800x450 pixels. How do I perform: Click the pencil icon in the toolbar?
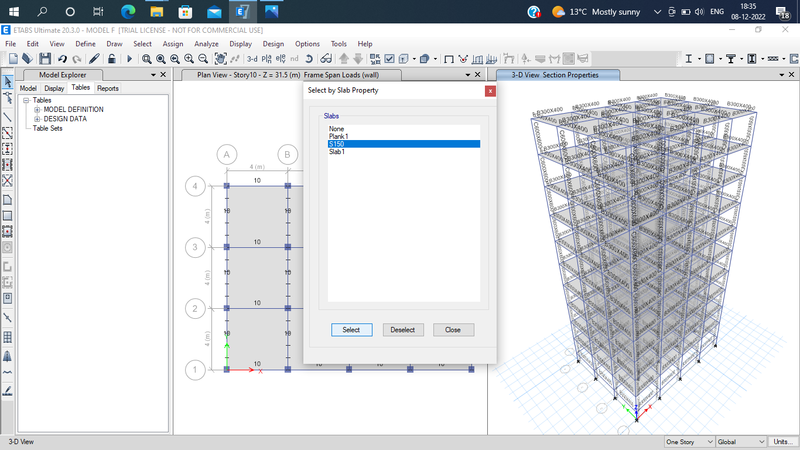94,59
